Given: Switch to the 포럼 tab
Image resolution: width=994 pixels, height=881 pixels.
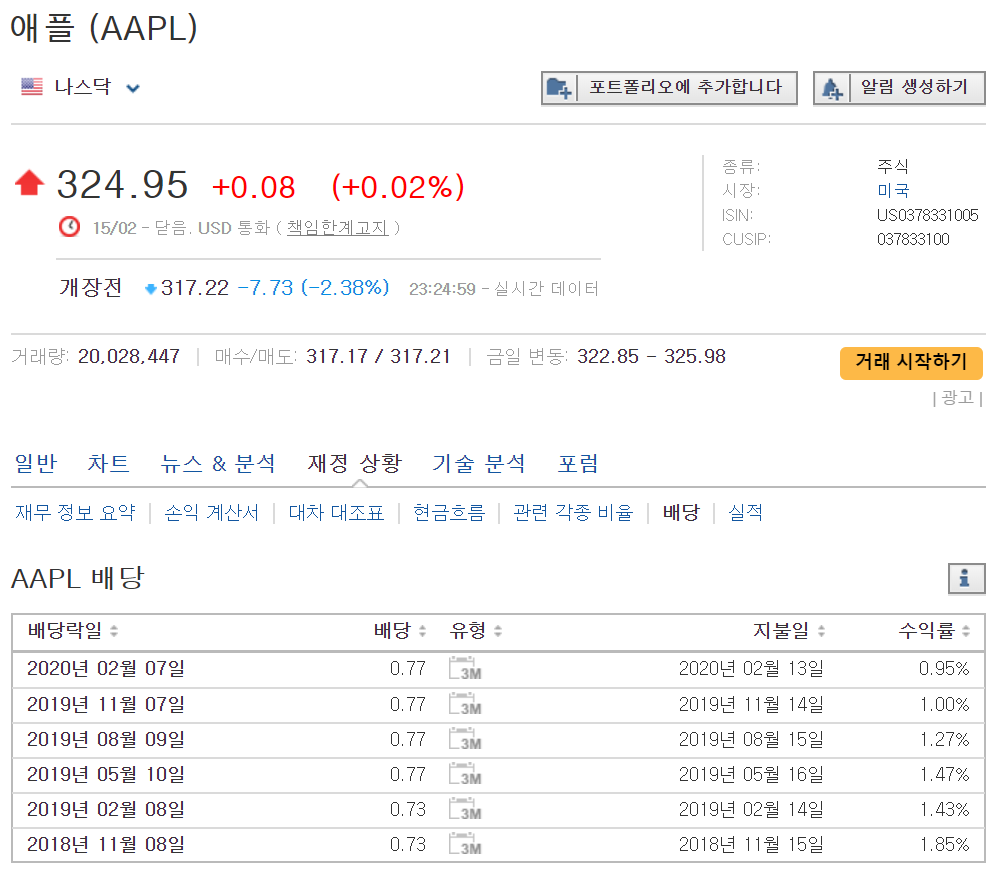Looking at the screenshot, I should click(578, 463).
